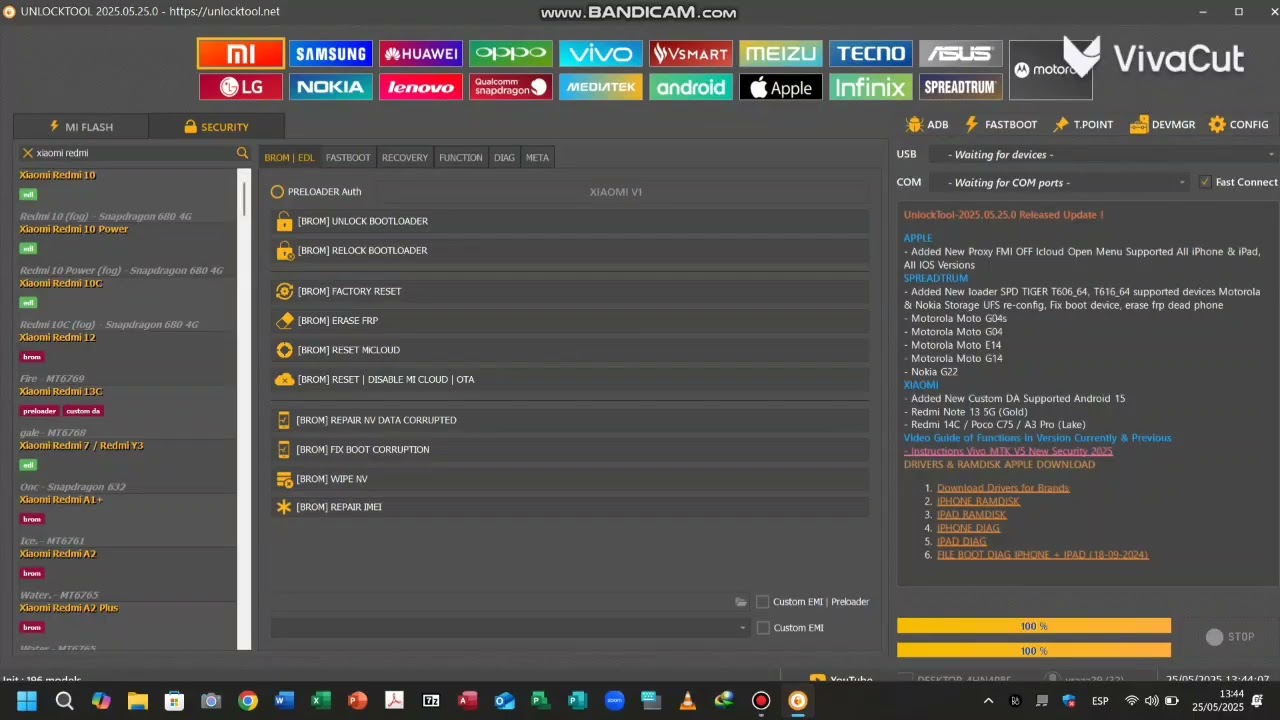Choose the Infinix brand logo
The height and width of the screenshot is (720, 1280).
tap(871, 87)
